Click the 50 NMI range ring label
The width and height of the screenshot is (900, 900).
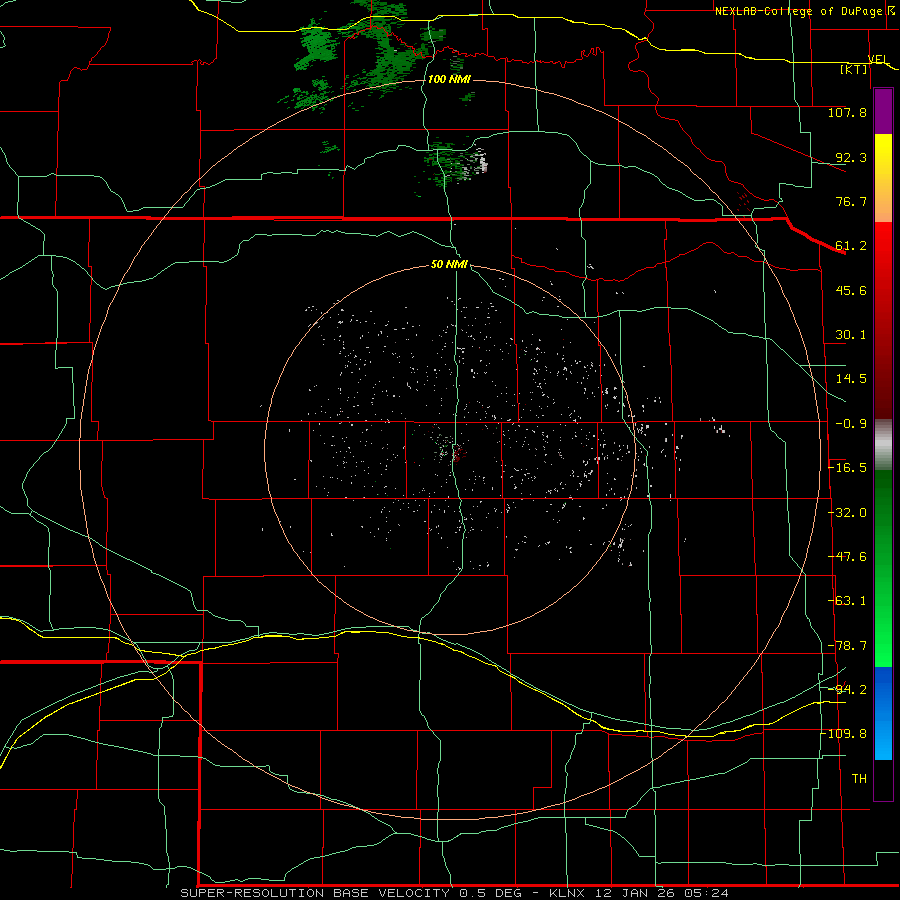tap(449, 265)
